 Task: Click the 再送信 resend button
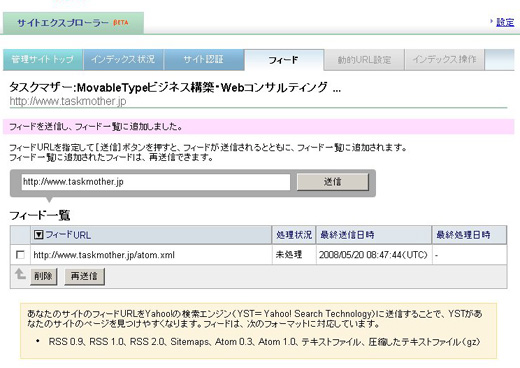(84, 276)
